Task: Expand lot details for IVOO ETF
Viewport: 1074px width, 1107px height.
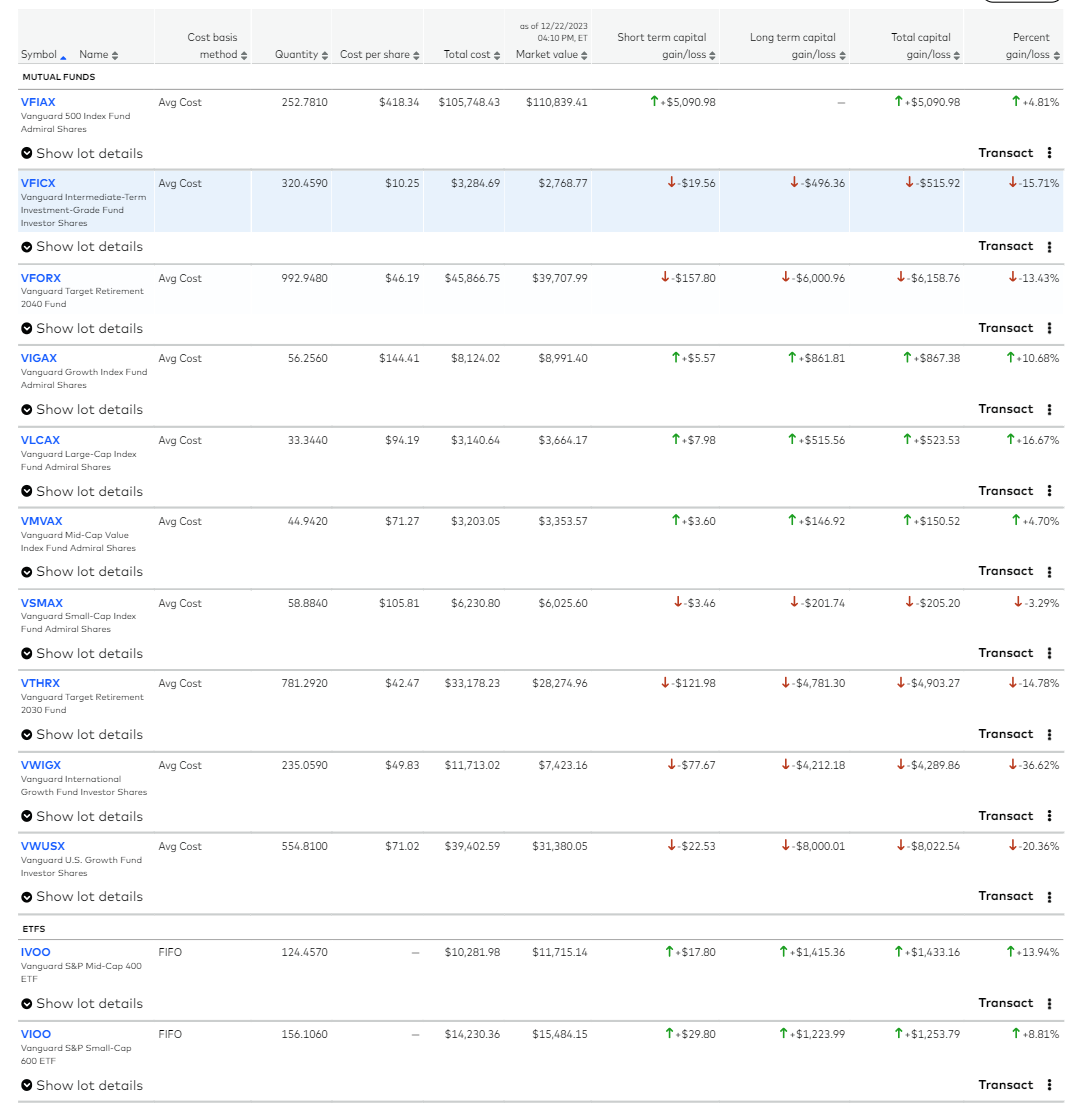Action: click(x=82, y=1004)
